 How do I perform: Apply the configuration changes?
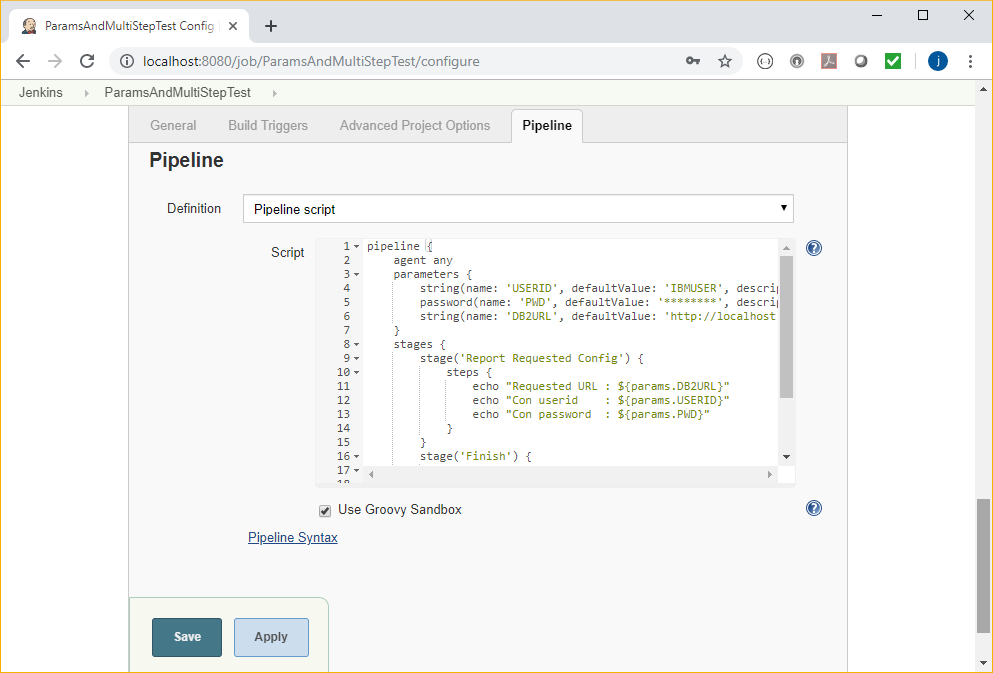(271, 637)
